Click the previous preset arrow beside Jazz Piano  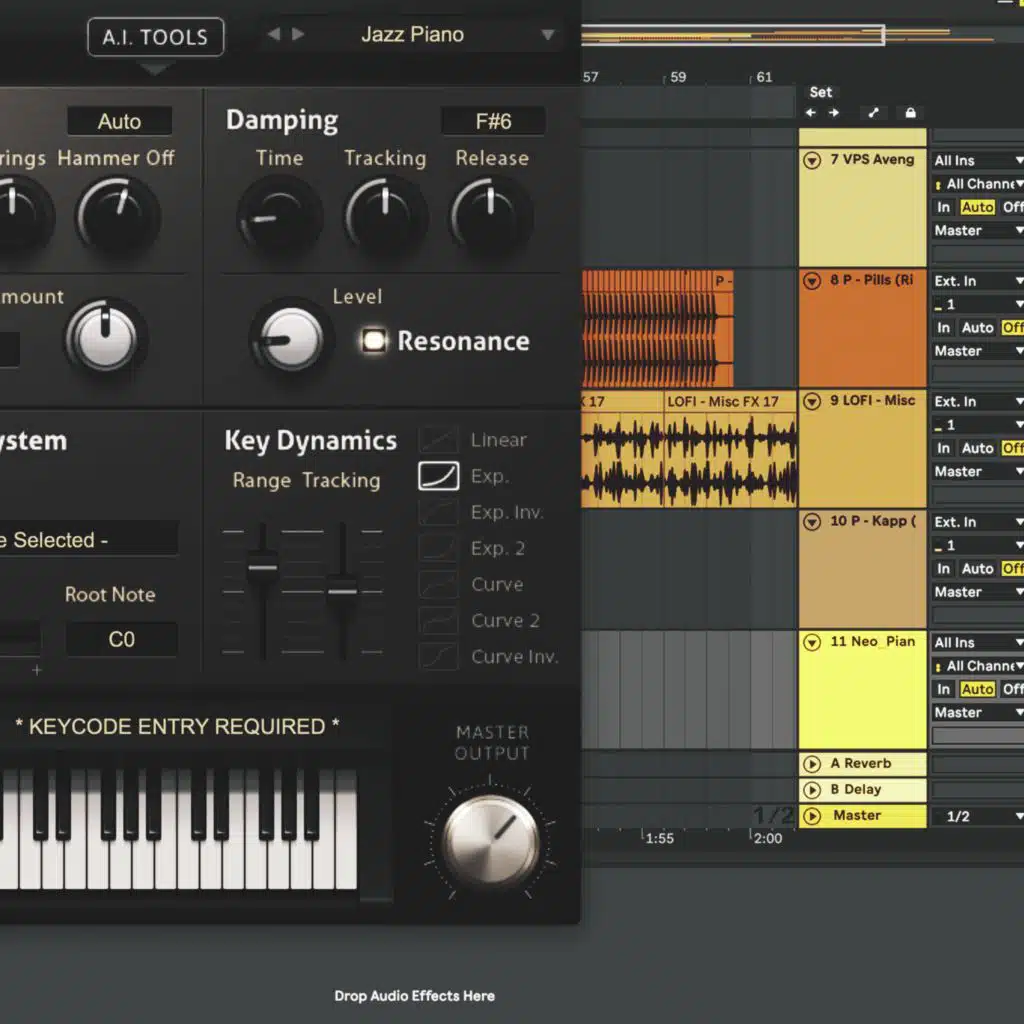coord(273,35)
